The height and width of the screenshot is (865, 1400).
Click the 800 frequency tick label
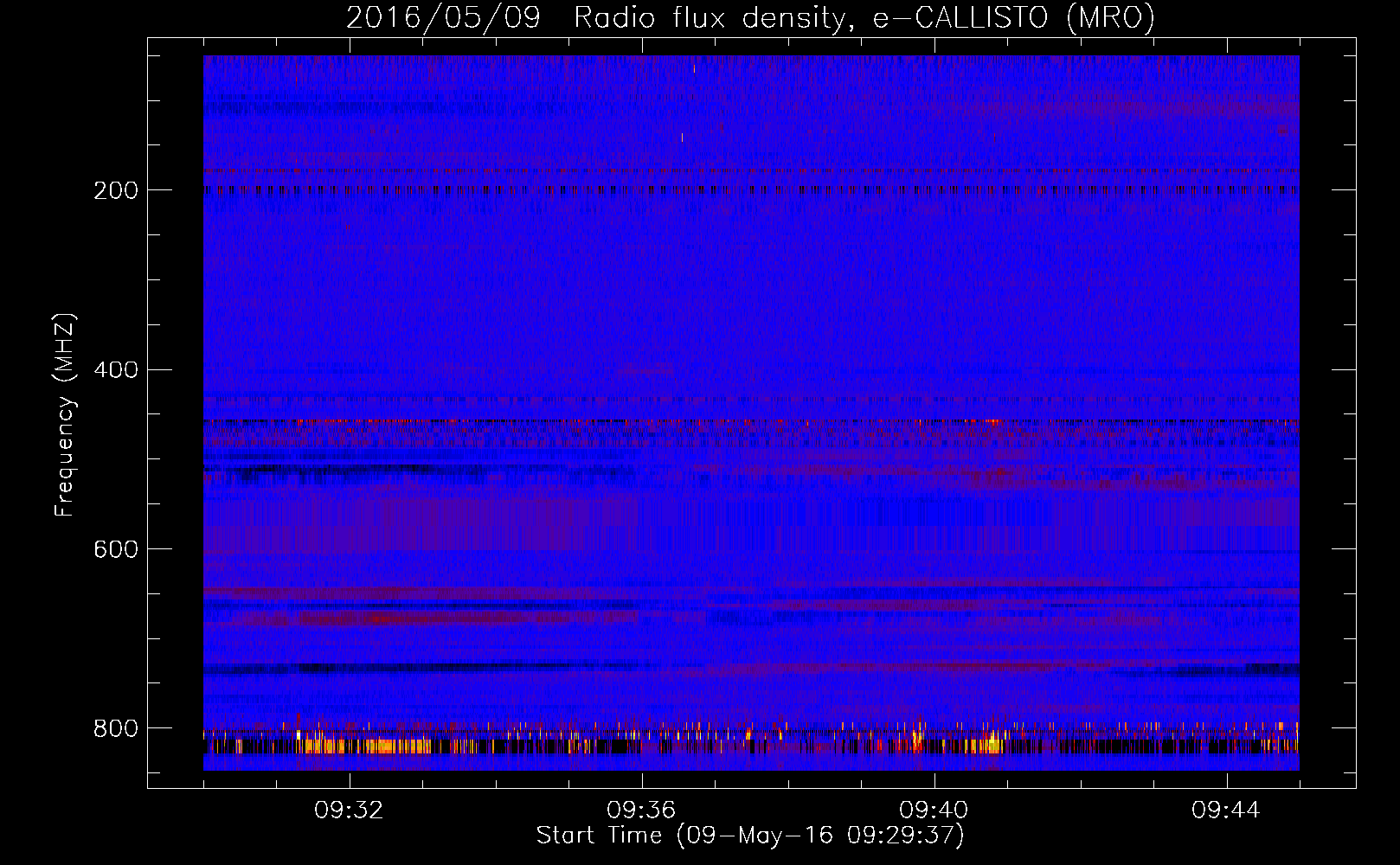115,728
